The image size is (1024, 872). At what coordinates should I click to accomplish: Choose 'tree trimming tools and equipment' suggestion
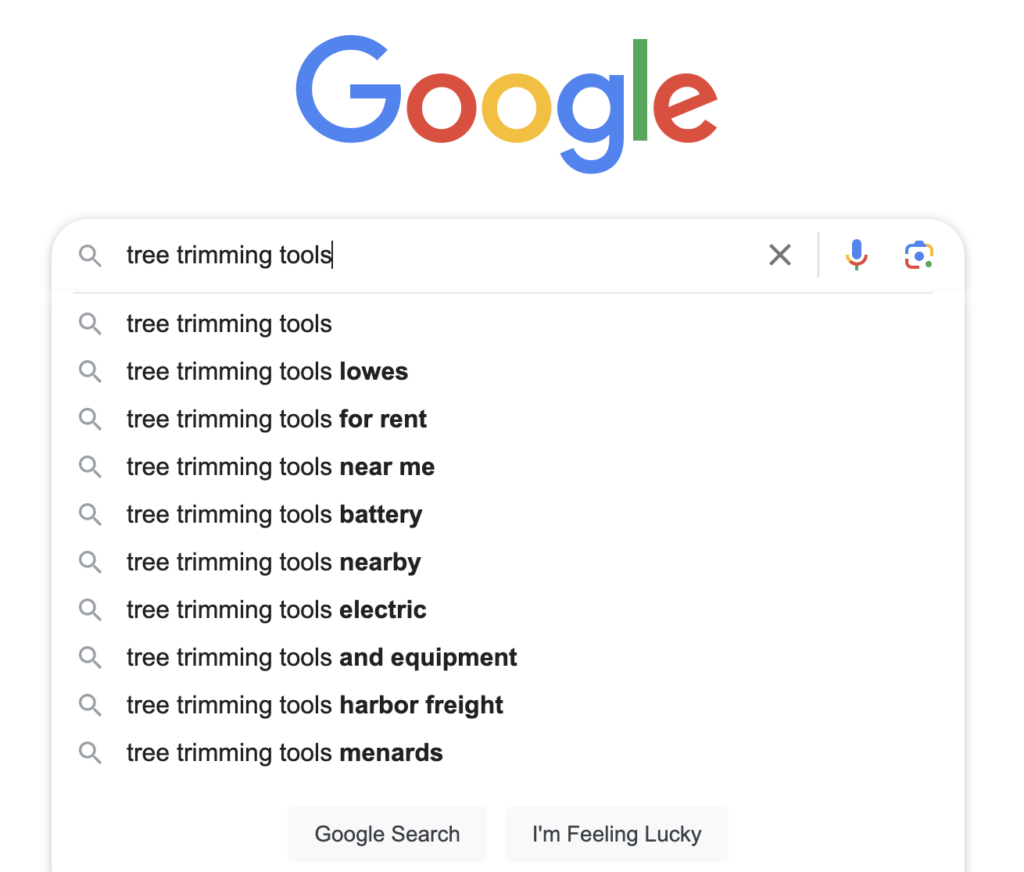tap(322, 658)
